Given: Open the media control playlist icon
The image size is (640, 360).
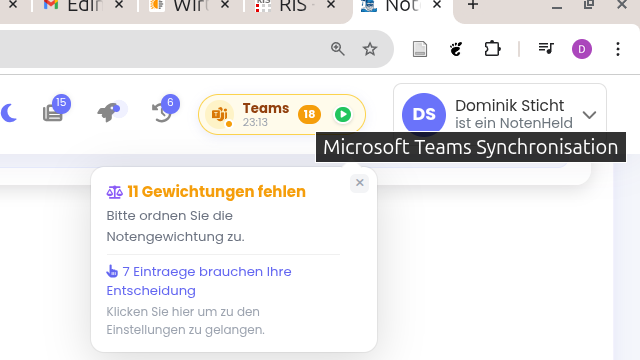Looking at the screenshot, I should 546,49.
